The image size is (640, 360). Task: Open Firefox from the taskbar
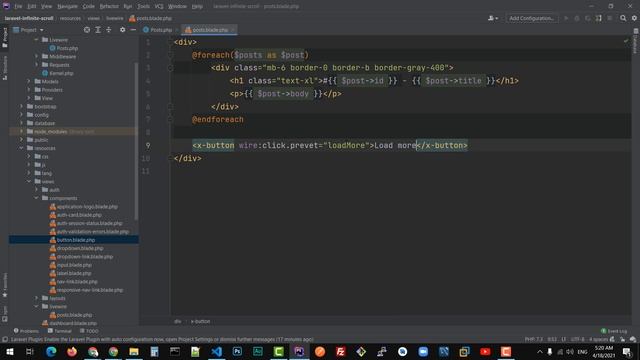tap(72, 351)
